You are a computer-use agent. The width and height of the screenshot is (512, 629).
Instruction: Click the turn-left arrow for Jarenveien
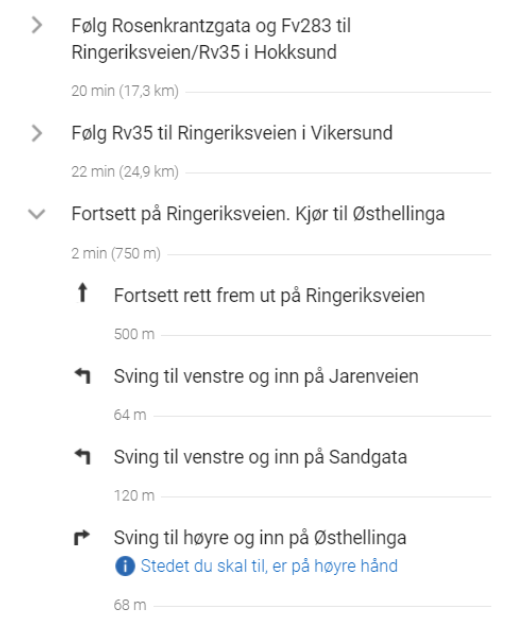tap(83, 376)
